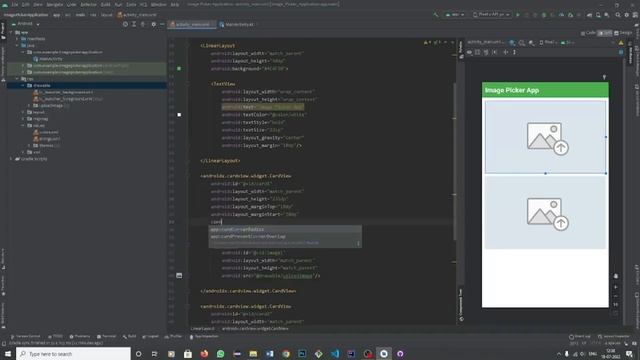Screen dimensions: 640x360
Task: Open Component Tree side panel
Action: tap(462, 305)
